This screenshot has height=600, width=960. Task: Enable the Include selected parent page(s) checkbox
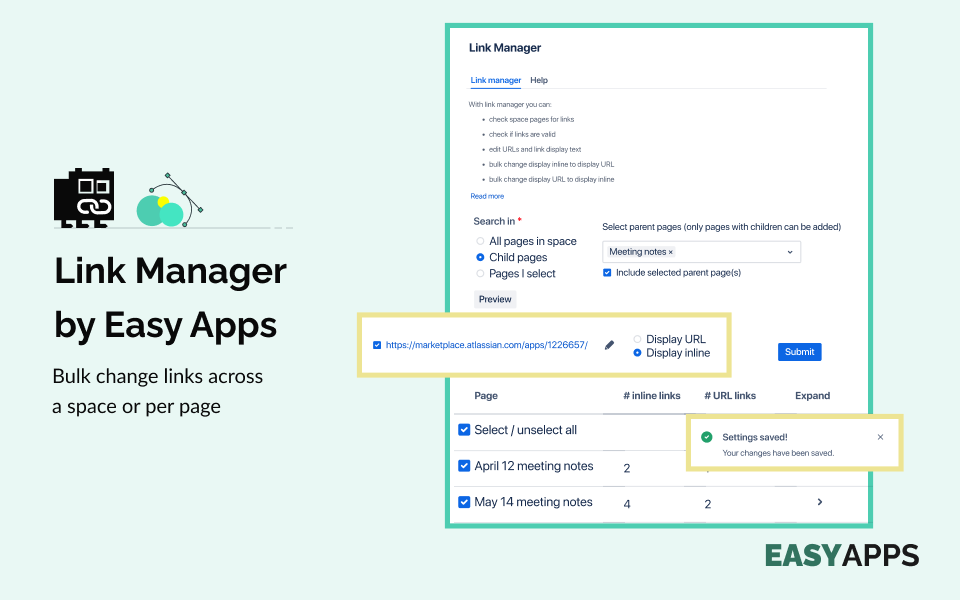(607, 272)
